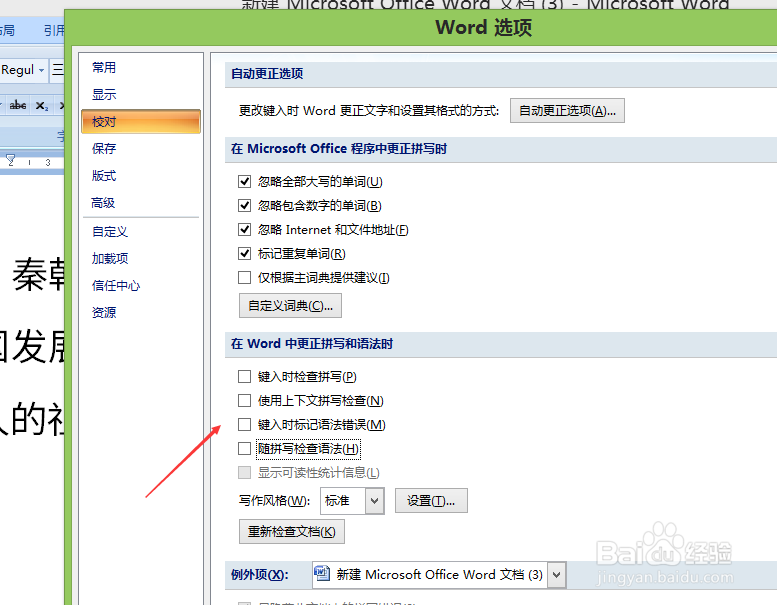
Task: Open the 写作风格 标准 dropdown
Action: coord(375,501)
